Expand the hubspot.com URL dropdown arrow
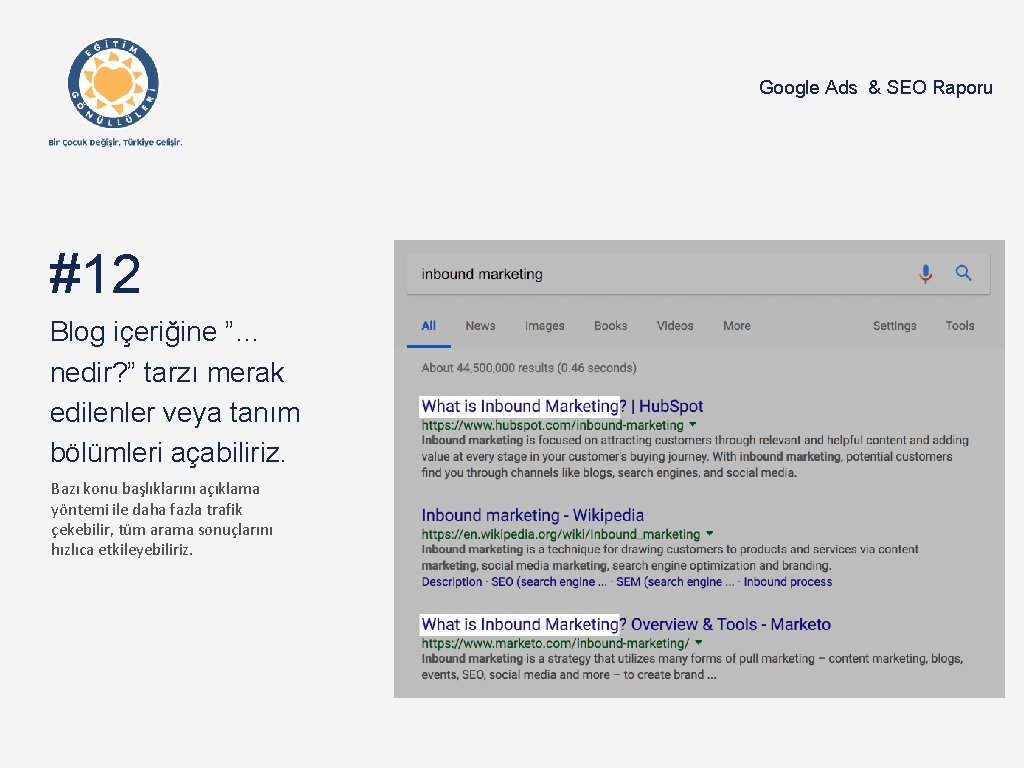This screenshot has height=768, width=1024. coord(693,425)
